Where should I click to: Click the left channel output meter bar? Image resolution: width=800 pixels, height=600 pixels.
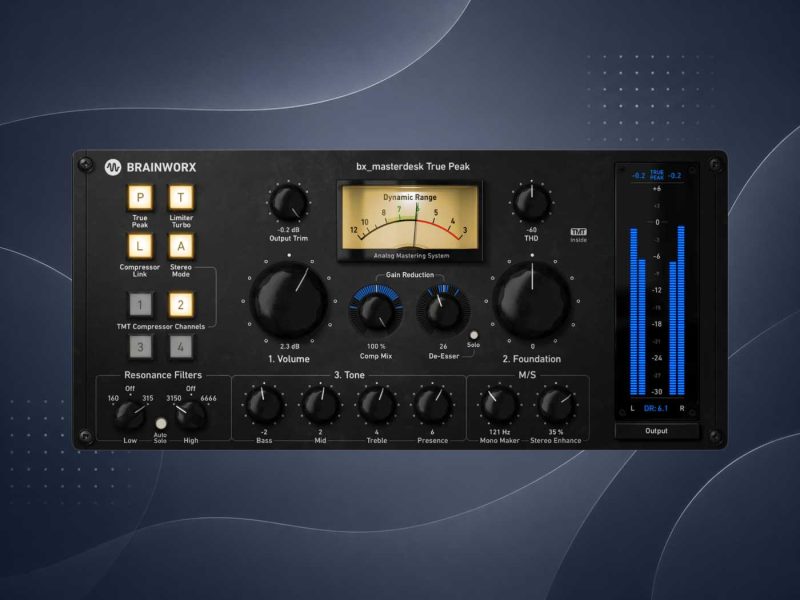tap(638, 310)
